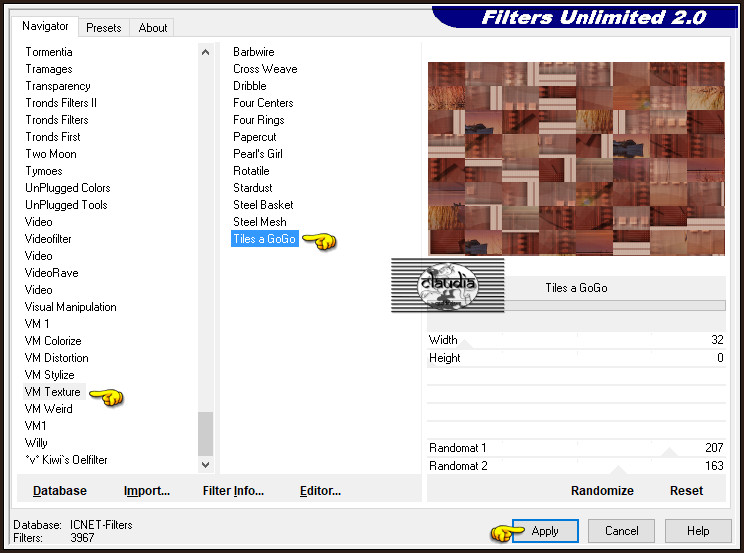The height and width of the screenshot is (553, 744).
Task: Click the Width value 32
Action: click(x=717, y=340)
